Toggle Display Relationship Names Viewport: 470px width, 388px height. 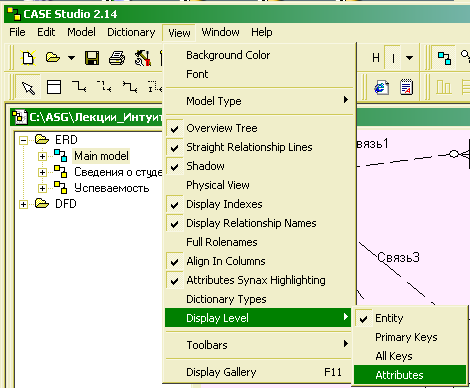[259, 223]
